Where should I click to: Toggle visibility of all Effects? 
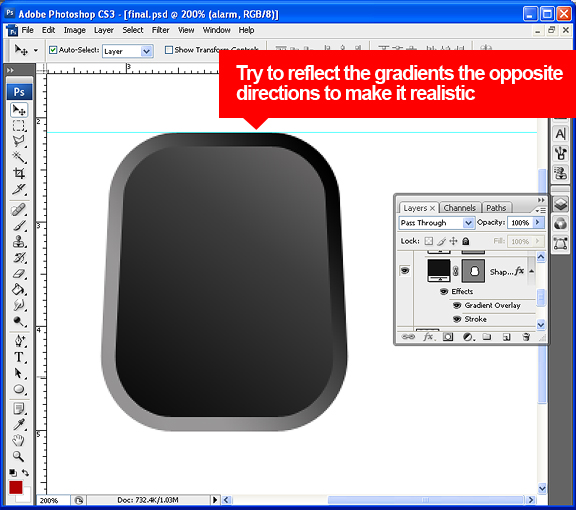[x=444, y=291]
